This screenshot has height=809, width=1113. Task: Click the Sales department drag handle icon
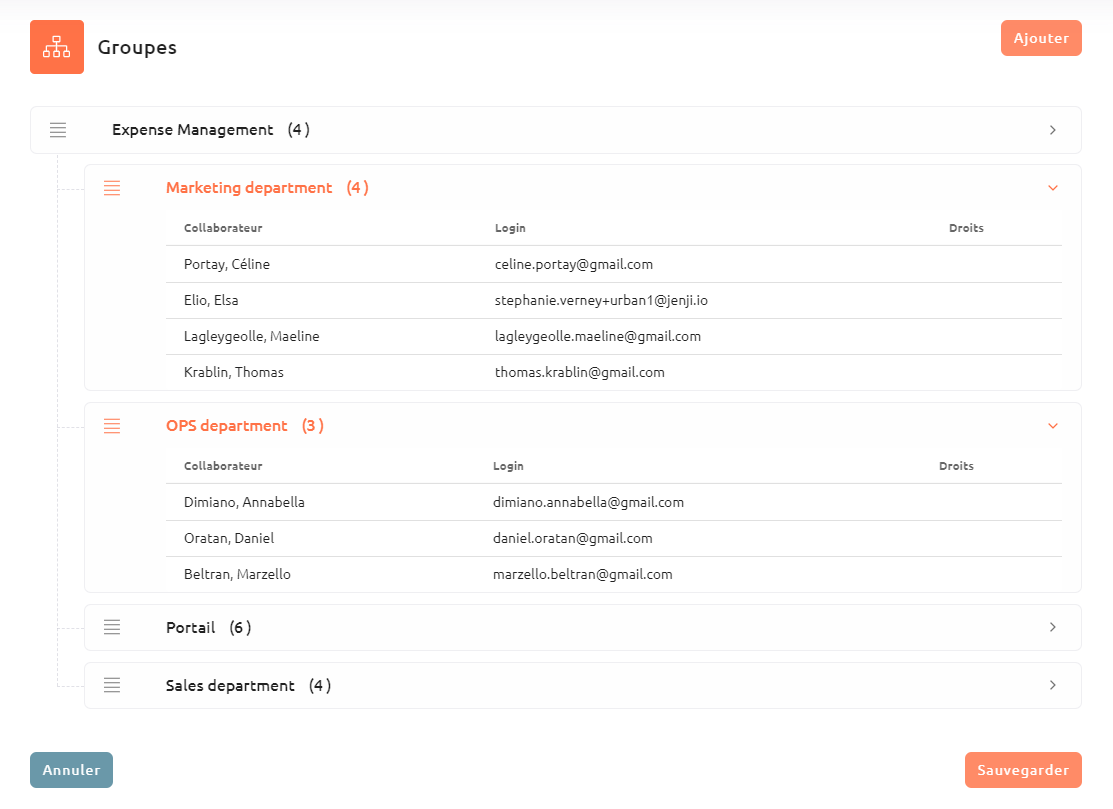click(x=111, y=686)
